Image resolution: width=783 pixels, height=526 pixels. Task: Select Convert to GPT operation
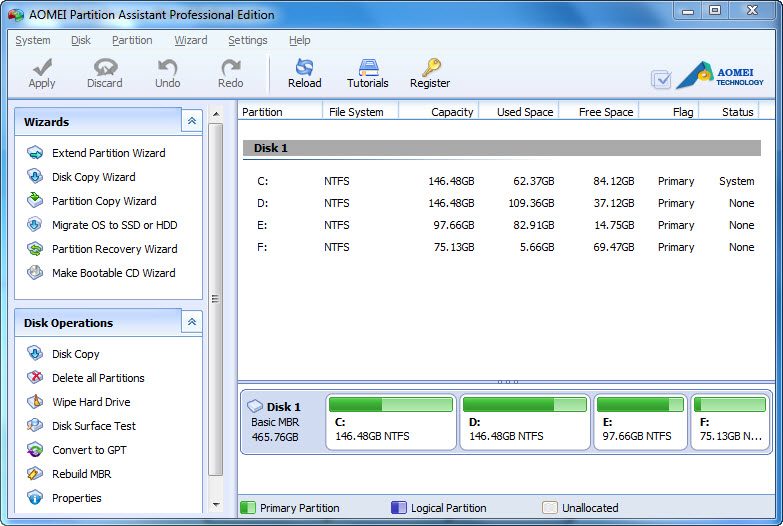pyautogui.click(x=89, y=450)
